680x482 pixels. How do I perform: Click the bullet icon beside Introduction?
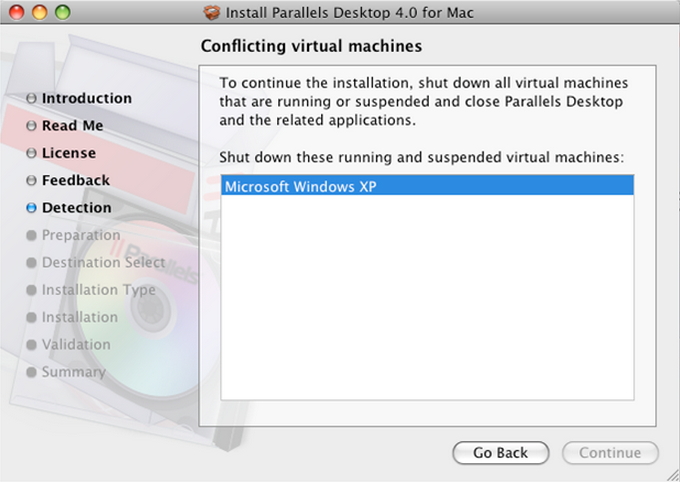click(32, 99)
